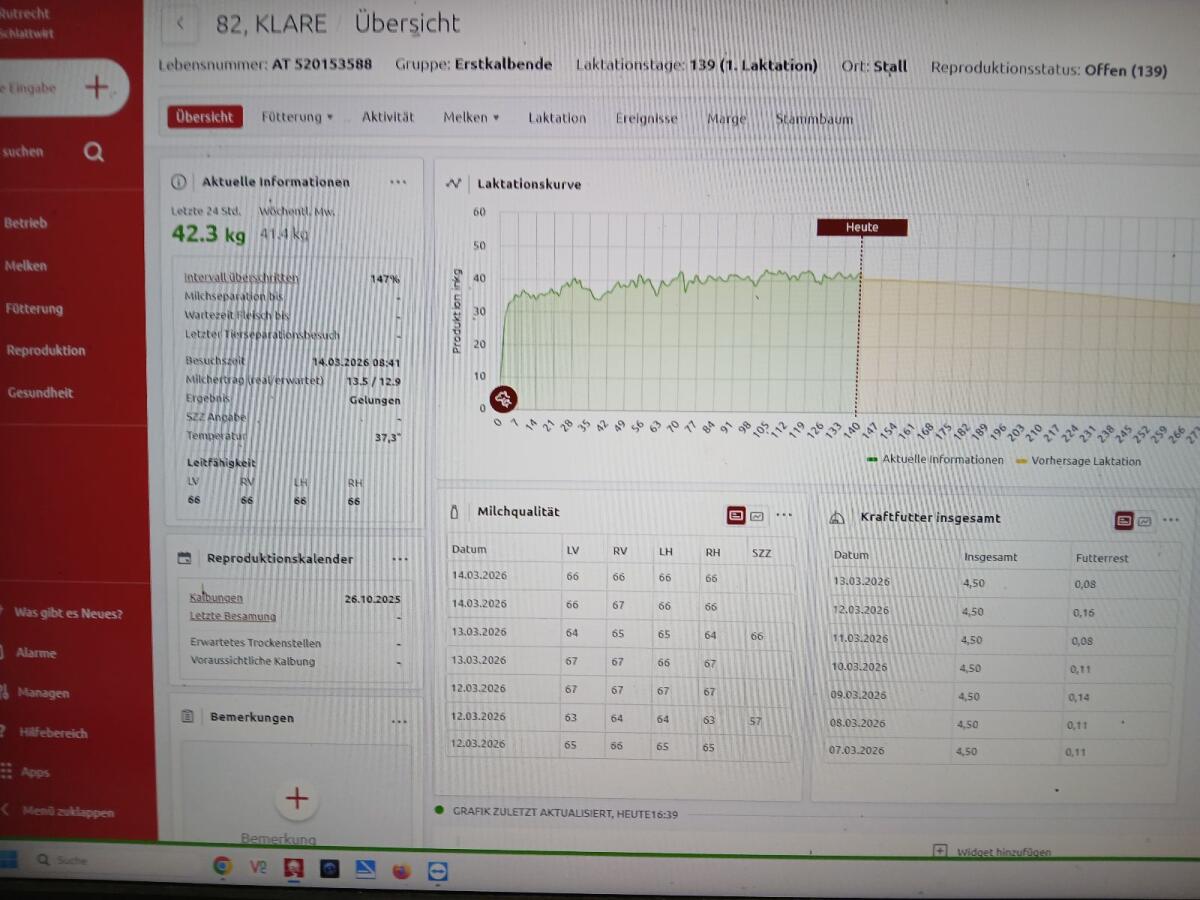Expand the Fütterung dropdown tab
The image size is (1200, 900).
[x=297, y=117]
